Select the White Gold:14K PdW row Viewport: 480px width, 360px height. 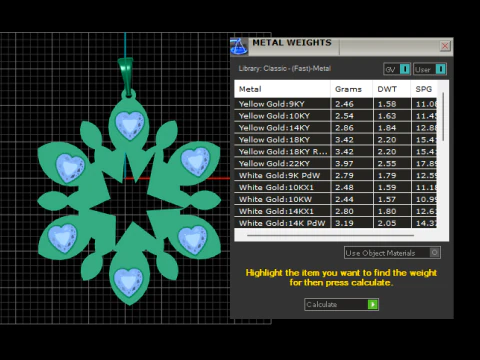[336, 223]
